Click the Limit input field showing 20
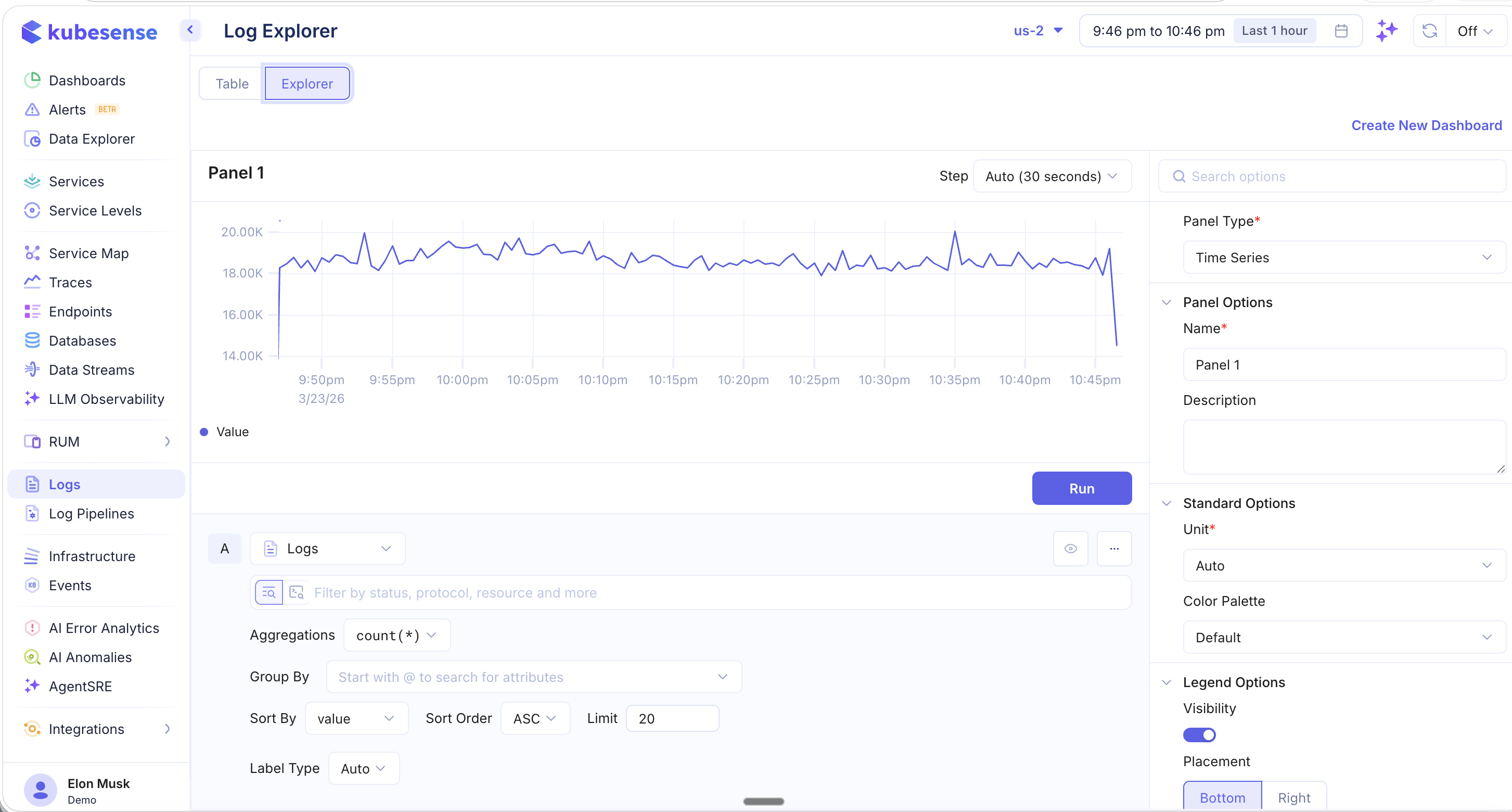The height and width of the screenshot is (812, 1512). coord(672,717)
